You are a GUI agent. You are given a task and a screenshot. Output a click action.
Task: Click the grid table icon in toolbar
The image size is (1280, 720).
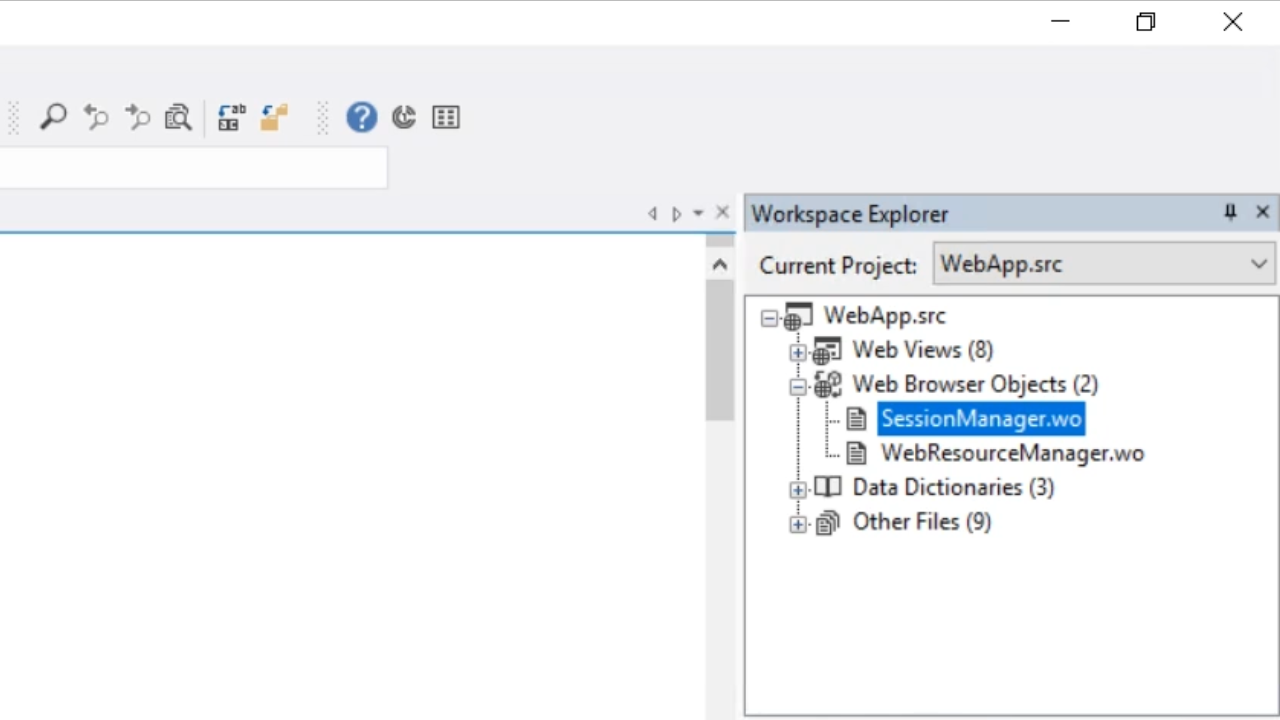pos(445,117)
